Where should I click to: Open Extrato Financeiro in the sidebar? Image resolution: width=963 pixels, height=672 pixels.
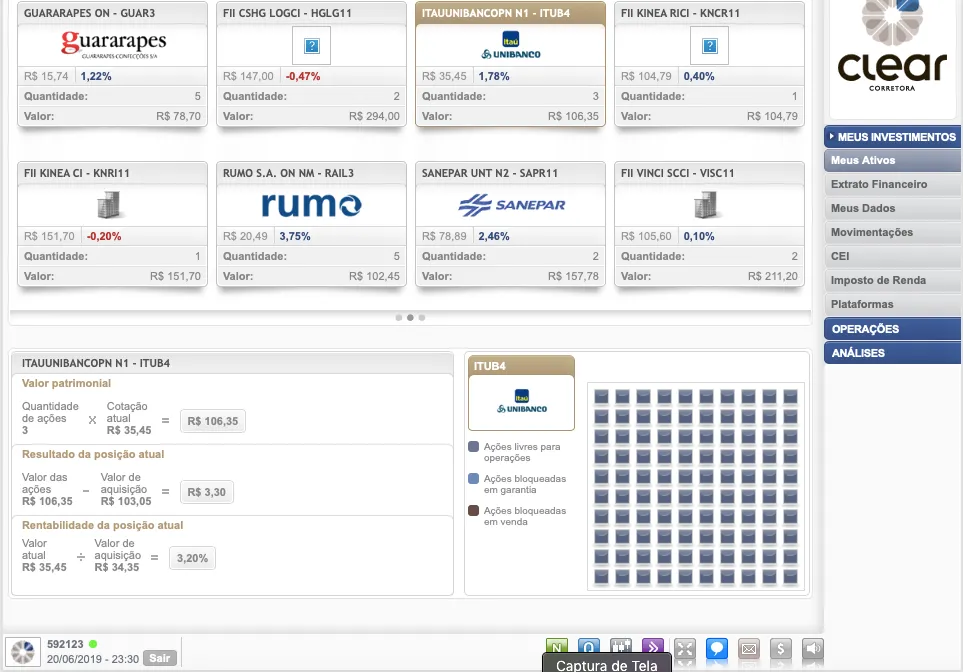[x=879, y=185]
